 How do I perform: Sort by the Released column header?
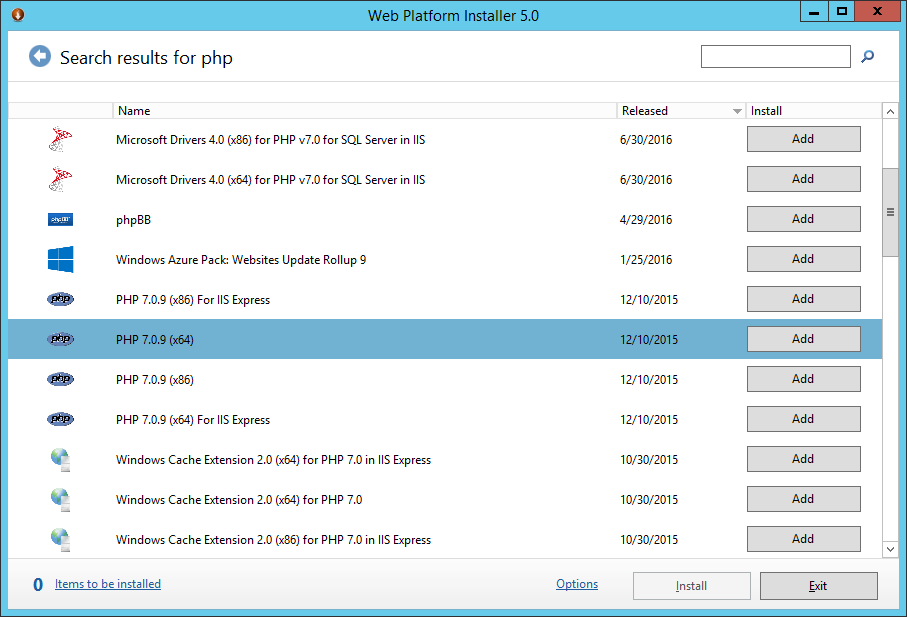pyautogui.click(x=680, y=111)
